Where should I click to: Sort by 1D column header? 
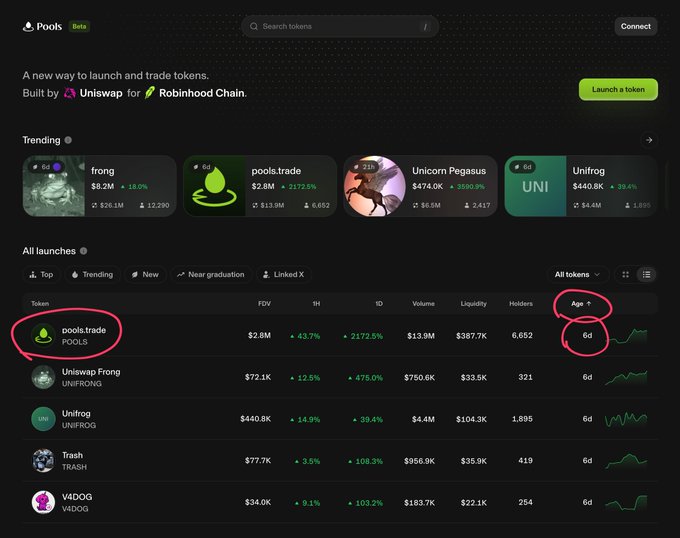click(x=379, y=304)
